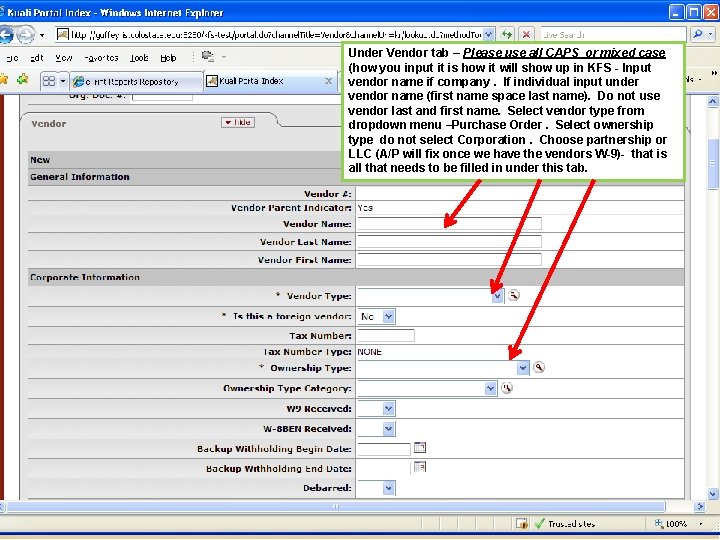The height and width of the screenshot is (540, 720).
Task: Open the Edit menu
Action: click(x=37, y=58)
